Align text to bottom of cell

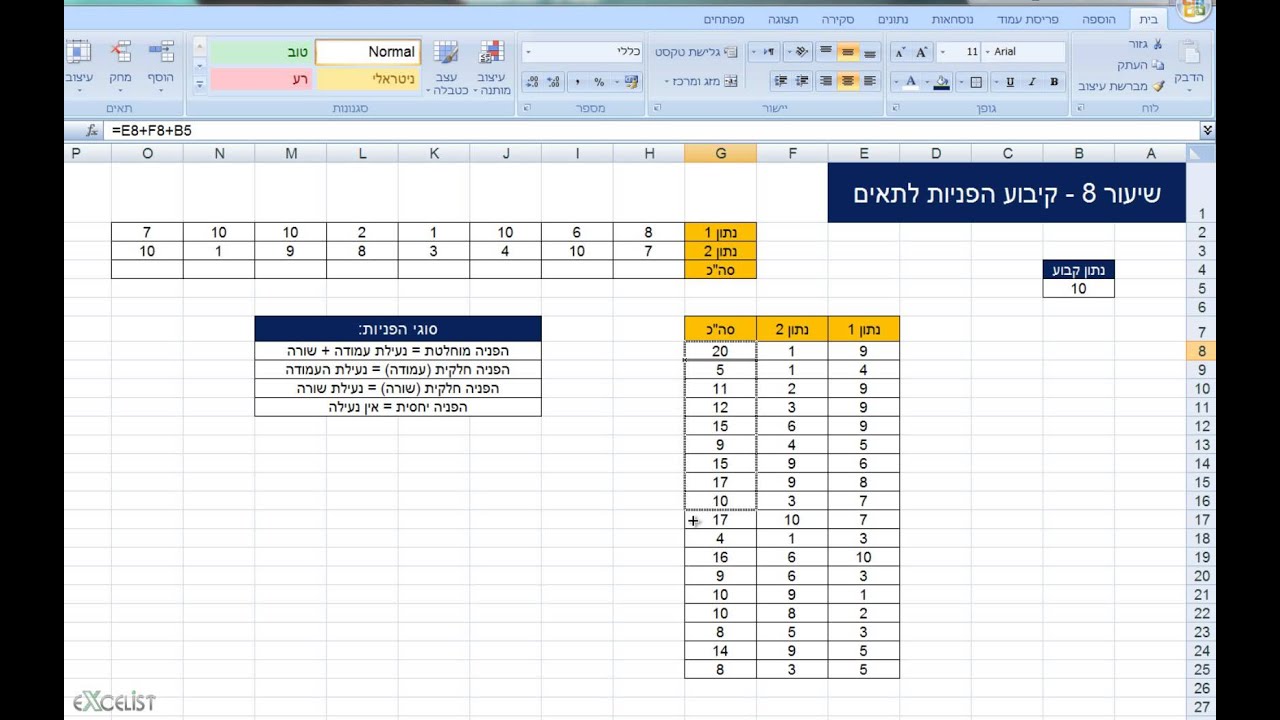pos(869,51)
